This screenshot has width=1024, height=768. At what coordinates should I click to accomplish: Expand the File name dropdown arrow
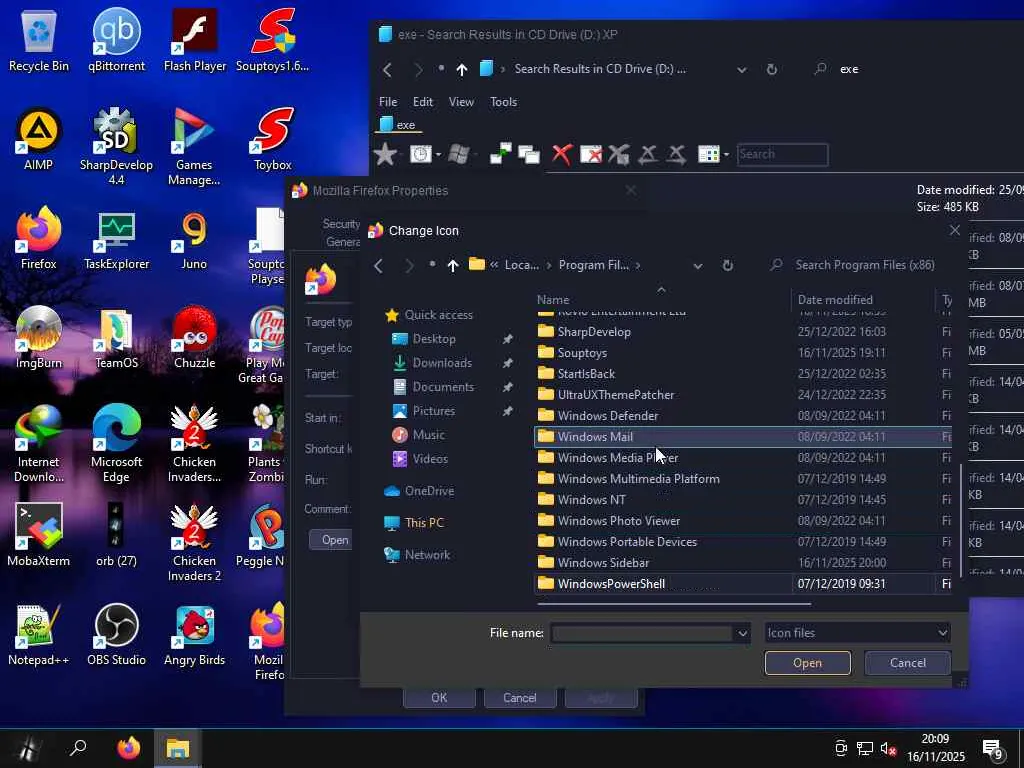tap(743, 633)
